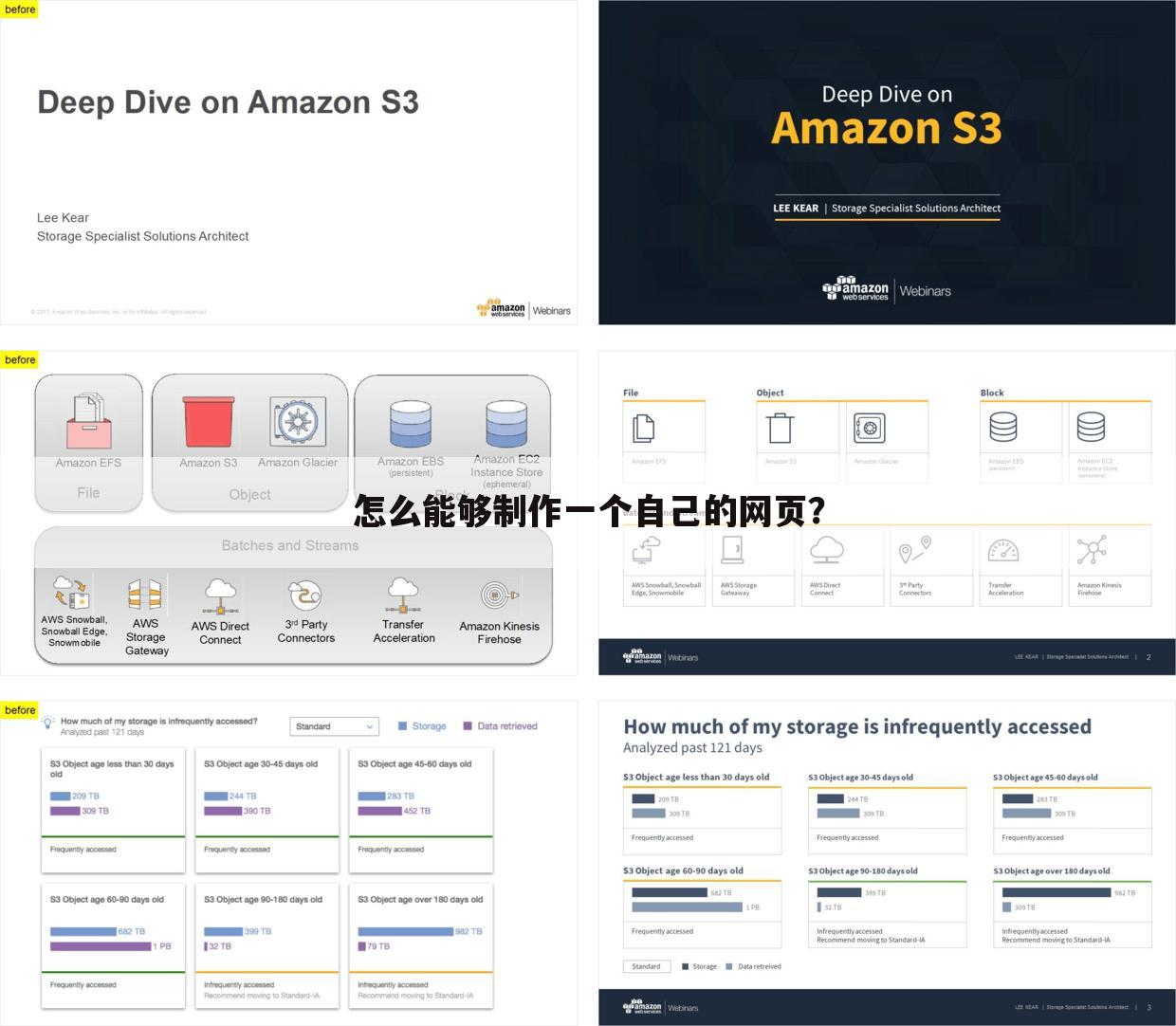Image resolution: width=1176 pixels, height=1026 pixels.
Task: Click the outlined safe Amazon Glacier icon
Action: point(869,429)
